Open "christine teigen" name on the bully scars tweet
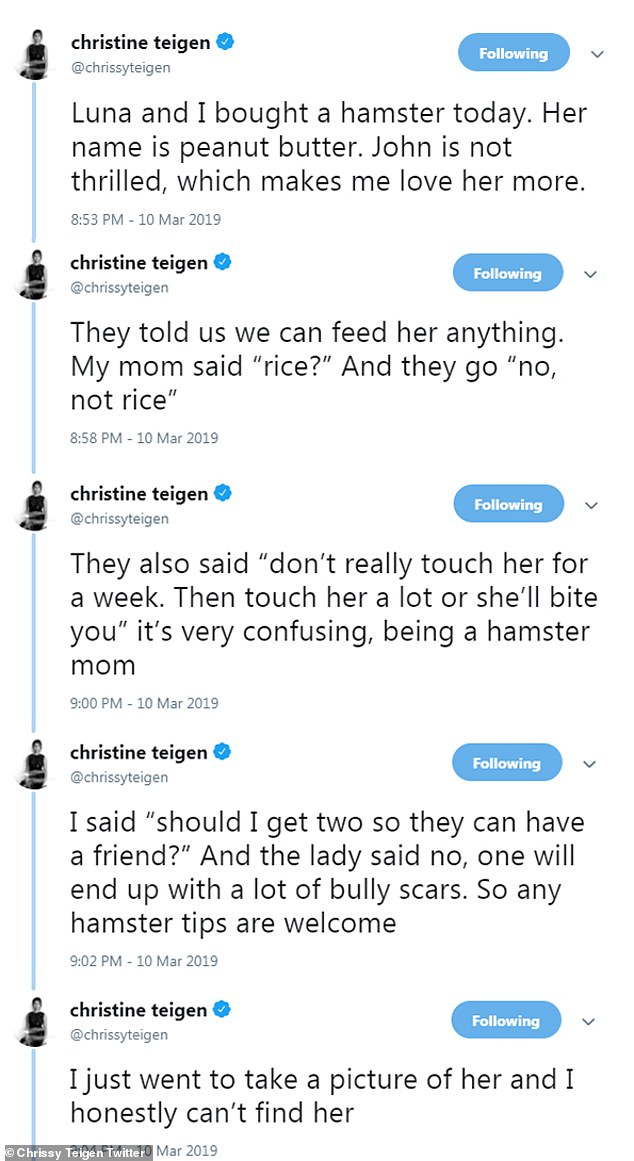634x1161 pixels. pos(139,752)
